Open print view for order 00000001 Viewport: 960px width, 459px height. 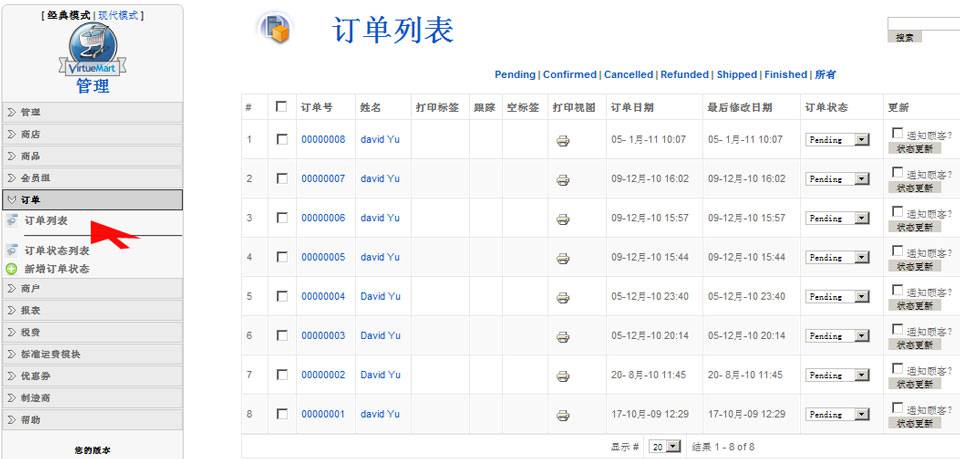pyautogui.click(x=563, y=415)
